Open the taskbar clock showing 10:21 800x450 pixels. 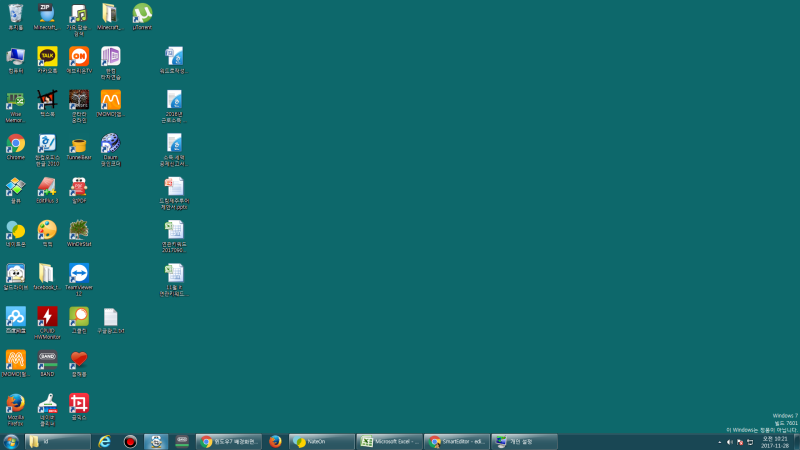tap(775, 442)
